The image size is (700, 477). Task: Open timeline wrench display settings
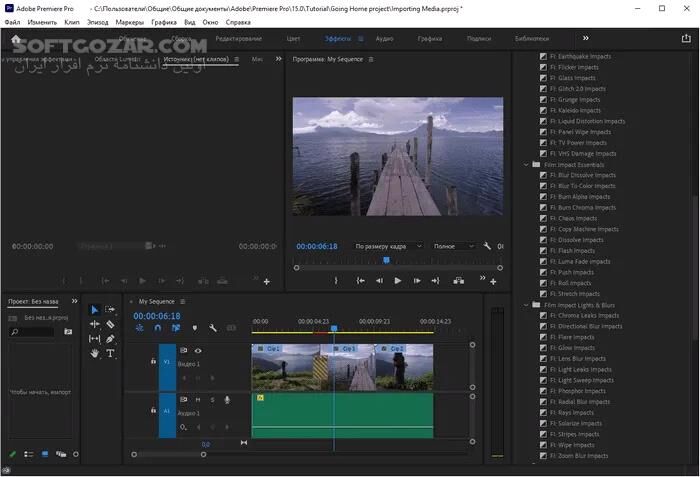(x=213, y=328)
